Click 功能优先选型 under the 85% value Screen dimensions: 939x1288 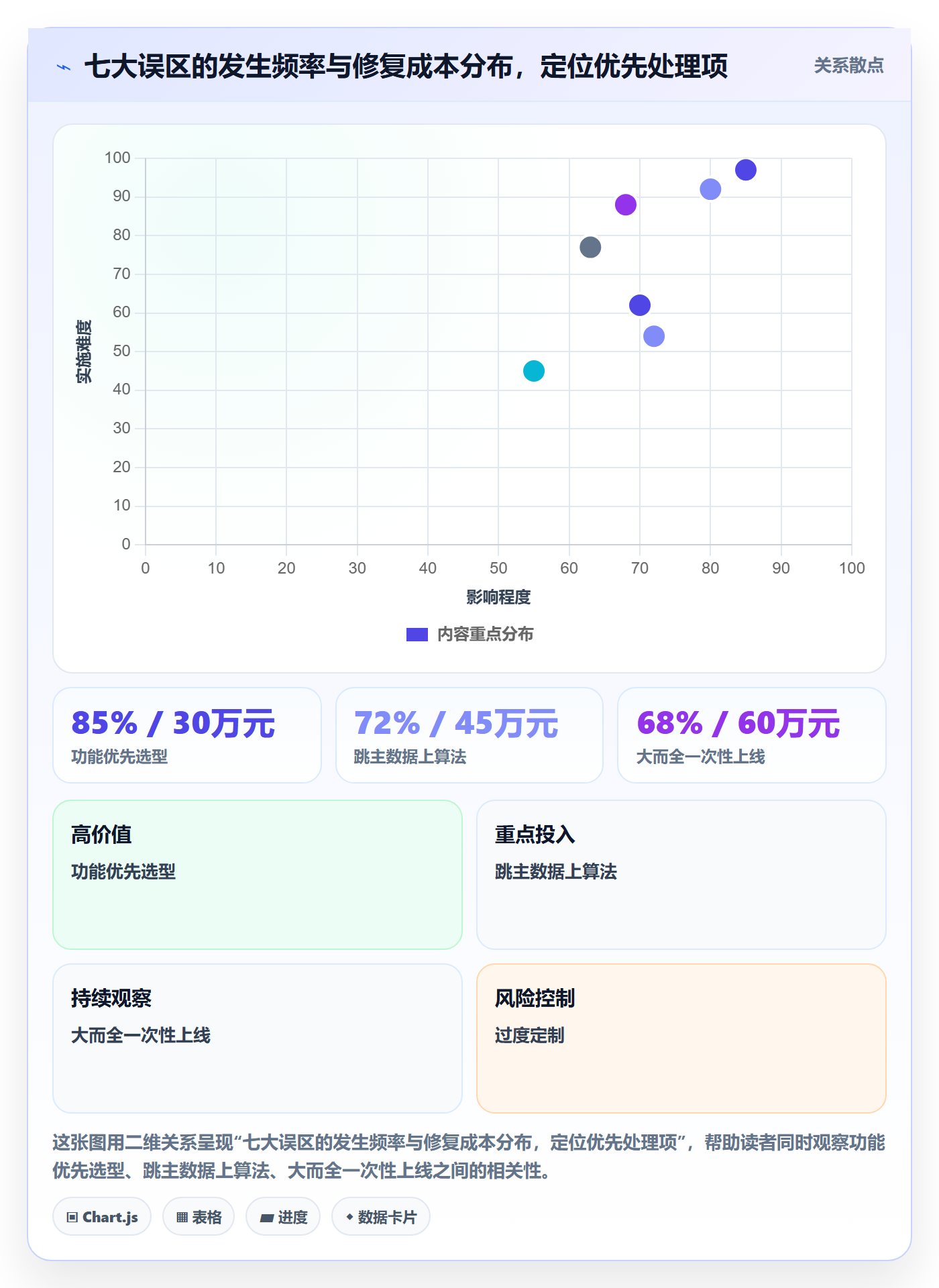(x=119, y=757)
